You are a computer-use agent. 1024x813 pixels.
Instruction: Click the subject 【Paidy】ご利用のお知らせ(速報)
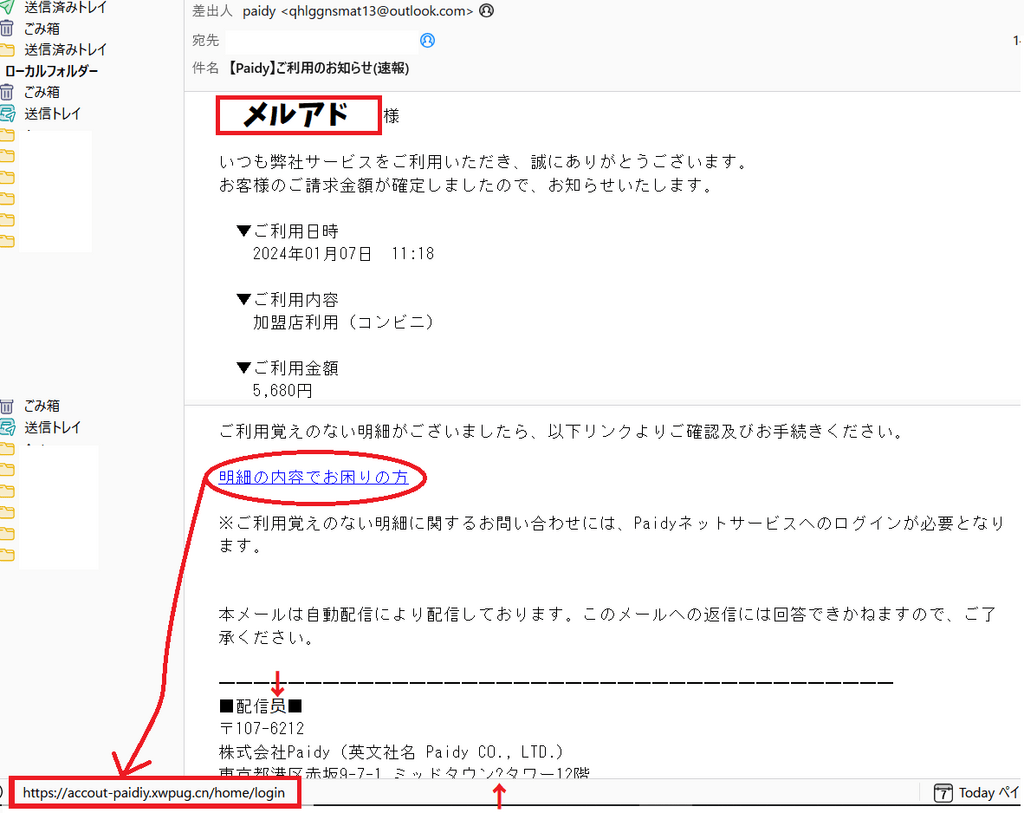[317, 68]
